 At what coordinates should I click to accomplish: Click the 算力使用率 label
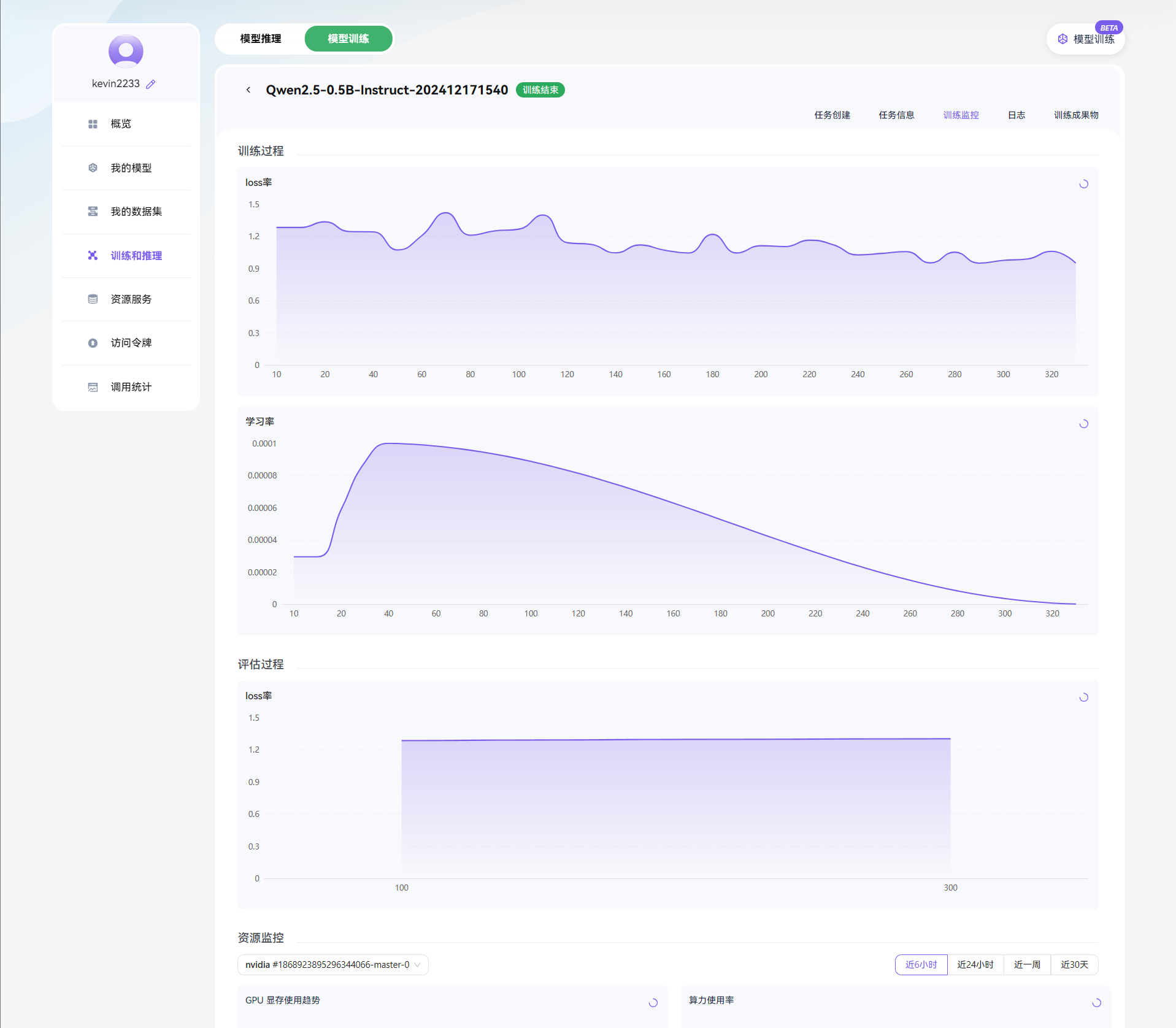(712, 1000)
